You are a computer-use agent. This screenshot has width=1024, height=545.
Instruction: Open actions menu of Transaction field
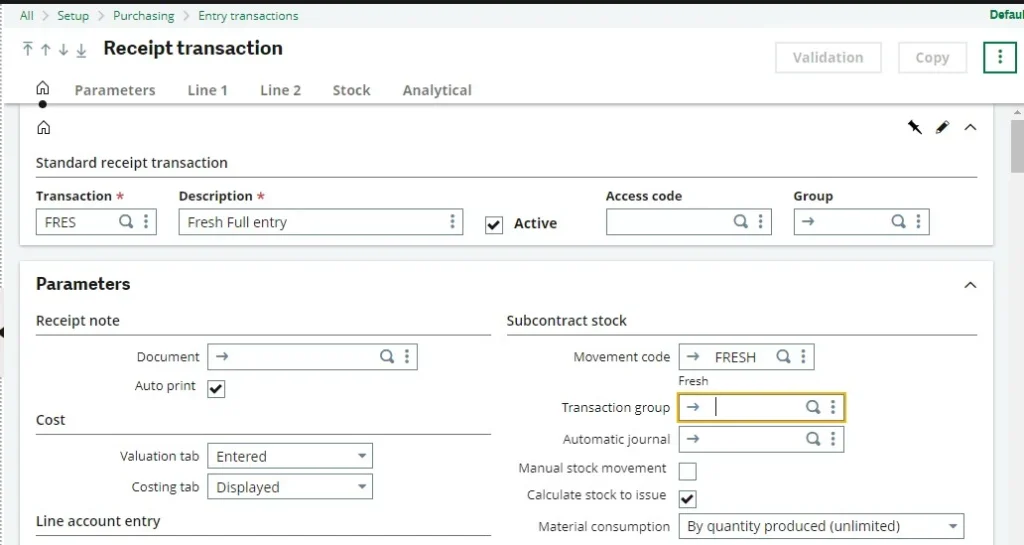(x=146, y=222)
